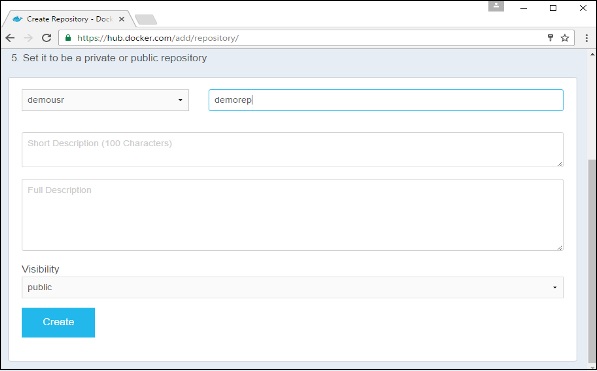Click the Docker whale favicon on tab
The image size is (597, 371).
tap(18, 19)
